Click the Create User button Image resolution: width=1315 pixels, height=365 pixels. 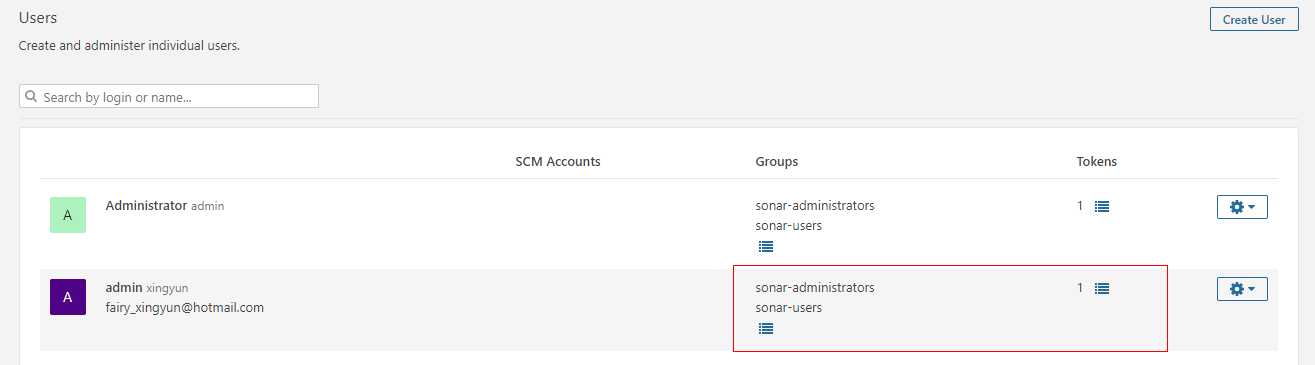tap(1254, 19)
